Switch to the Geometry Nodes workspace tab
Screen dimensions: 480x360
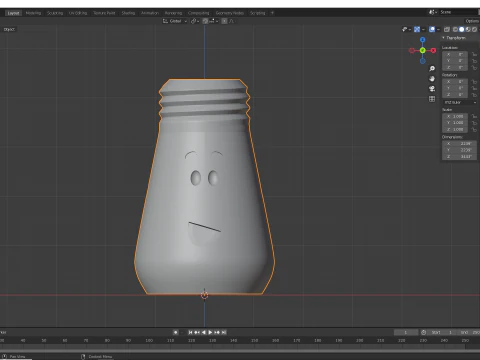(x=230, y=13)
